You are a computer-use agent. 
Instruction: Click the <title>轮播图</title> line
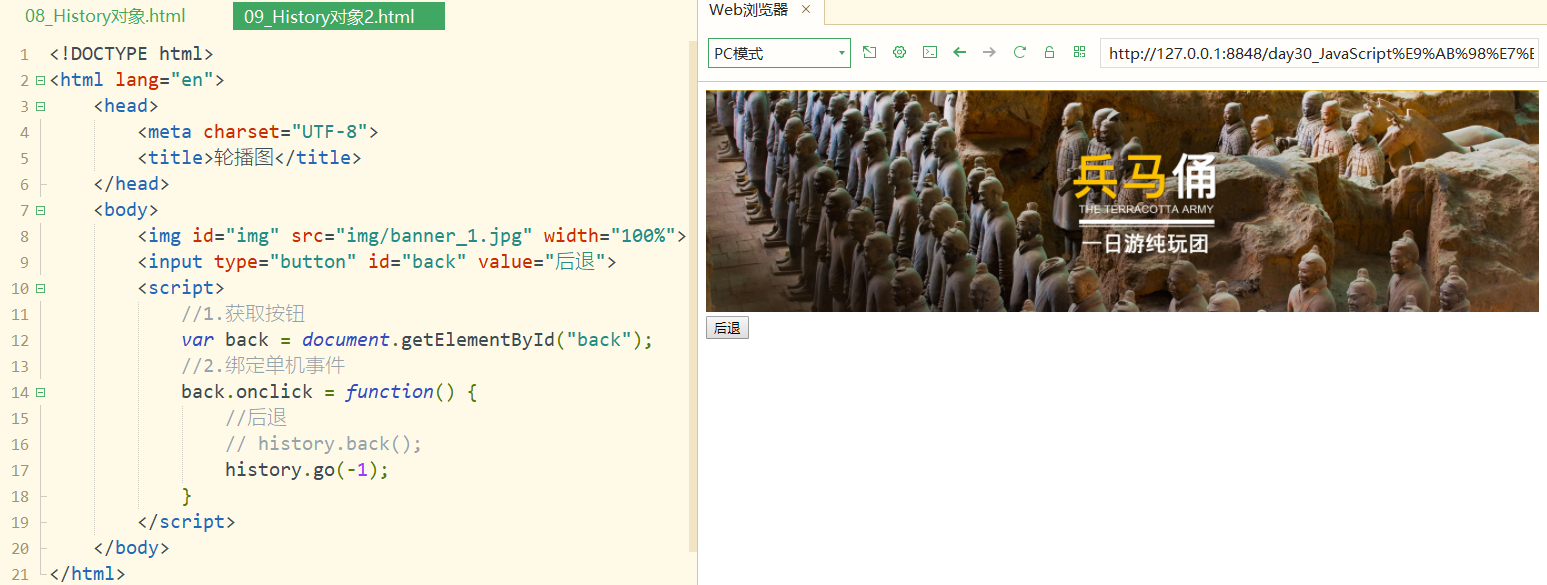(x=249, y=158)
